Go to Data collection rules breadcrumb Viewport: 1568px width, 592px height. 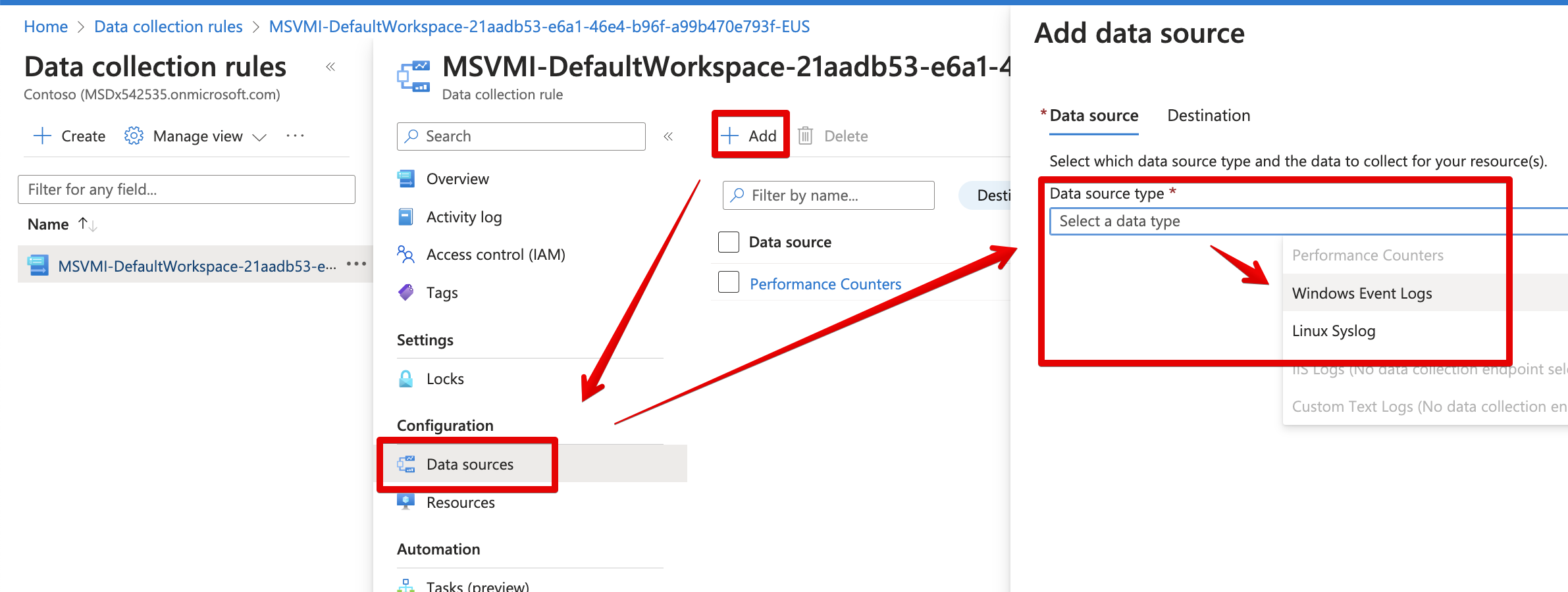(x=169, y=26)
